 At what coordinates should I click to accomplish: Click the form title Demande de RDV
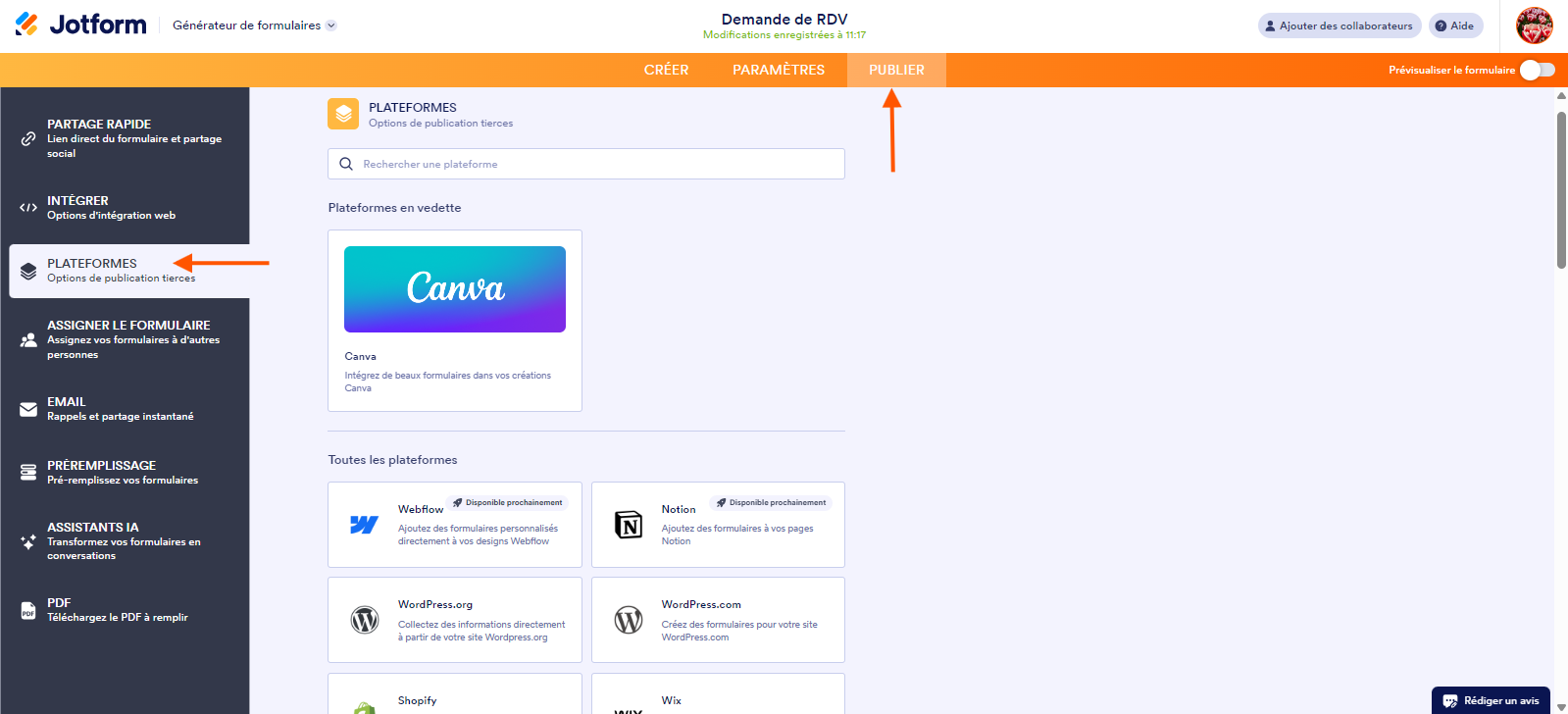tap(784, 19)
